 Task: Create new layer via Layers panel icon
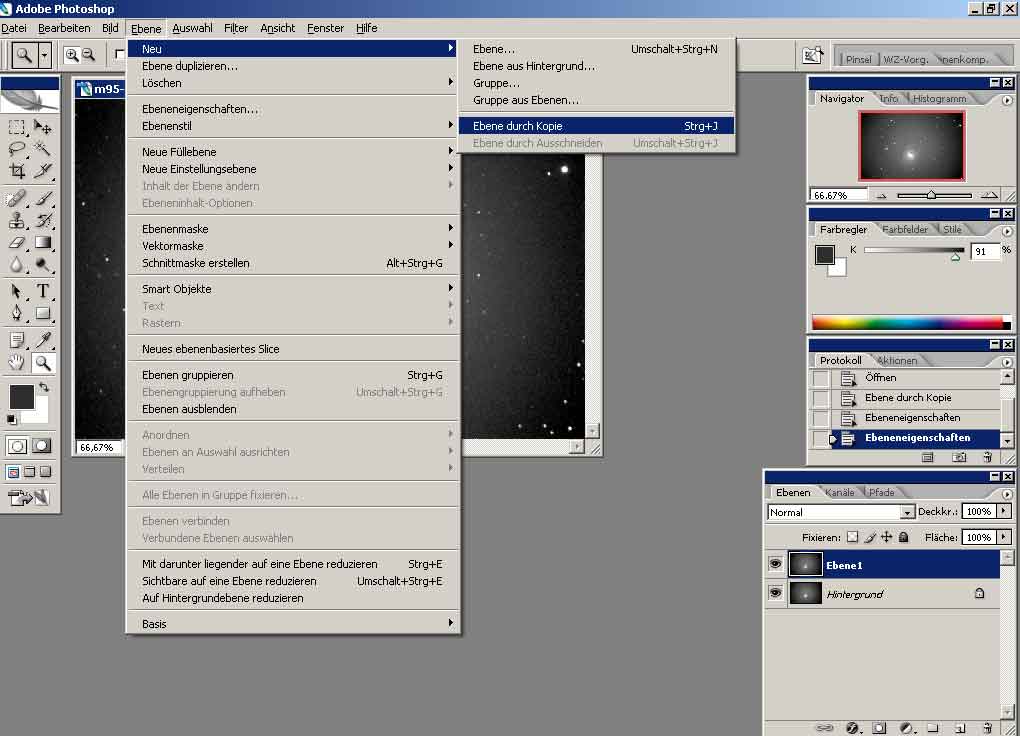pyautogui.click(x=960, y=728)
